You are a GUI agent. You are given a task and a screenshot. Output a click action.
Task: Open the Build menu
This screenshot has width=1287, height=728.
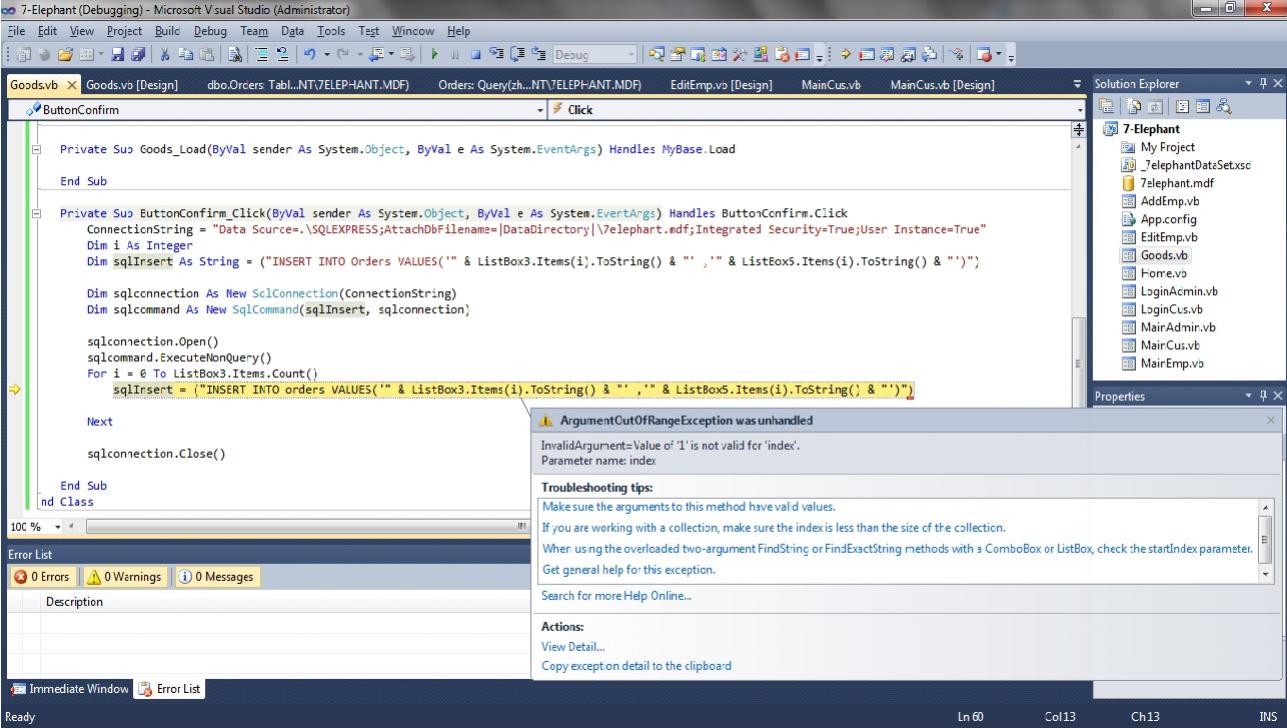169,31
